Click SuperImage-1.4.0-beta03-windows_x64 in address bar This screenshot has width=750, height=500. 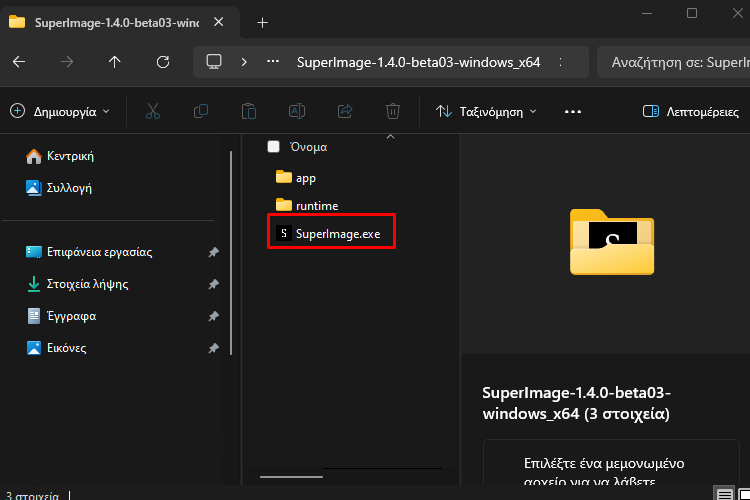(419, 62)
